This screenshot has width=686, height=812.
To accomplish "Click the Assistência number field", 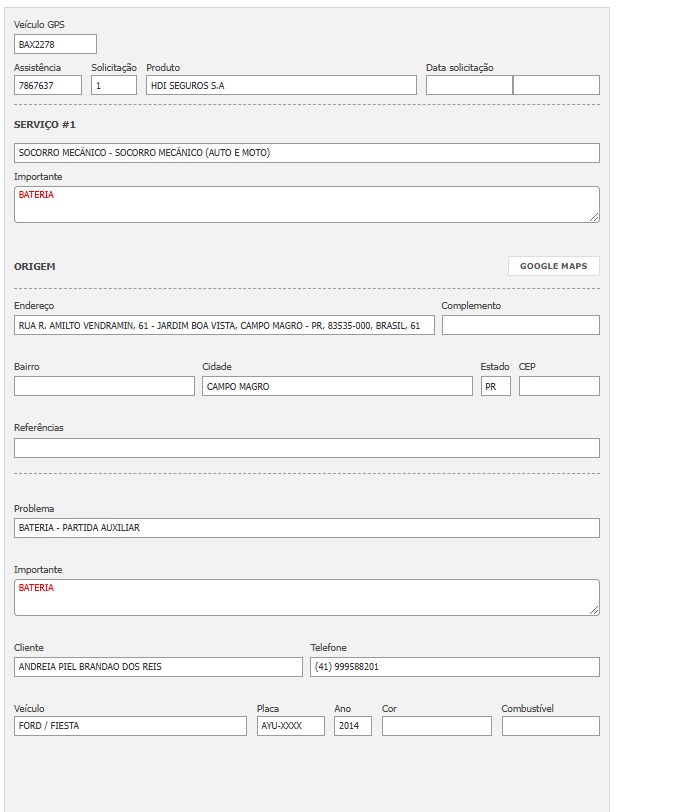I will (48, 86).
